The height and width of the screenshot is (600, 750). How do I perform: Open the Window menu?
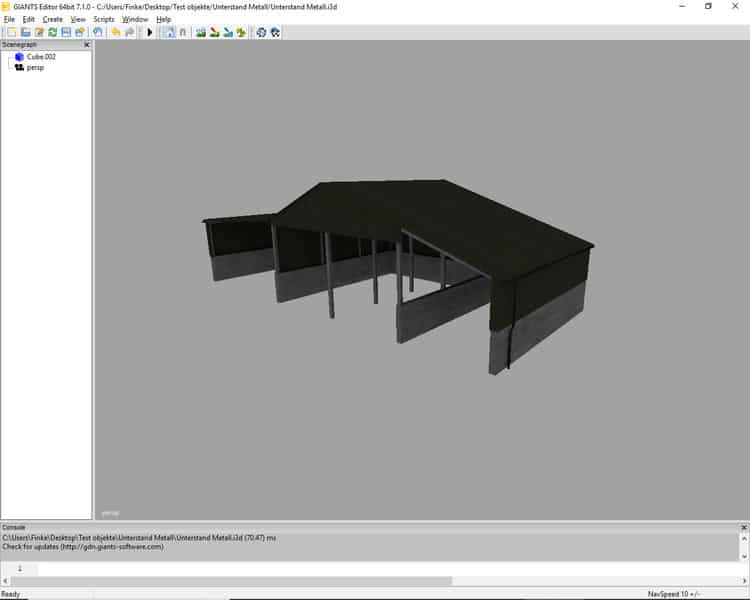135,19
